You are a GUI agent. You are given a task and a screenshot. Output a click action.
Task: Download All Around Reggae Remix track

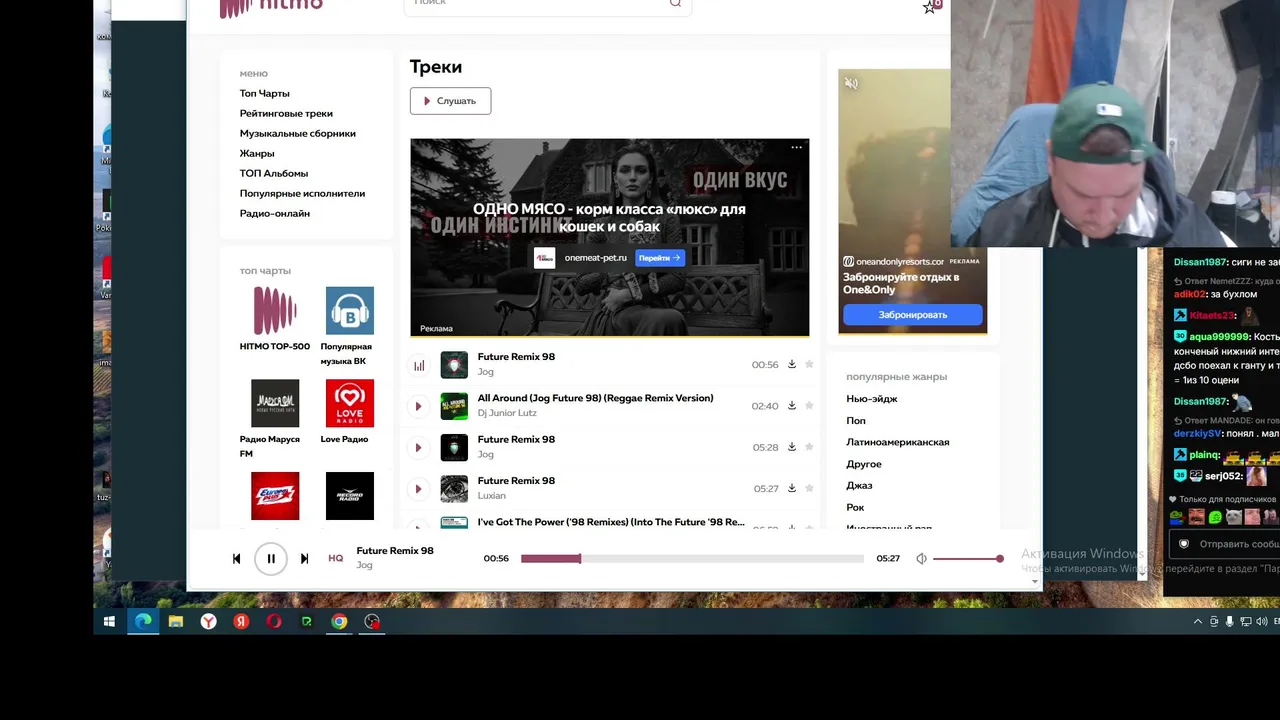tap(792, 406)
